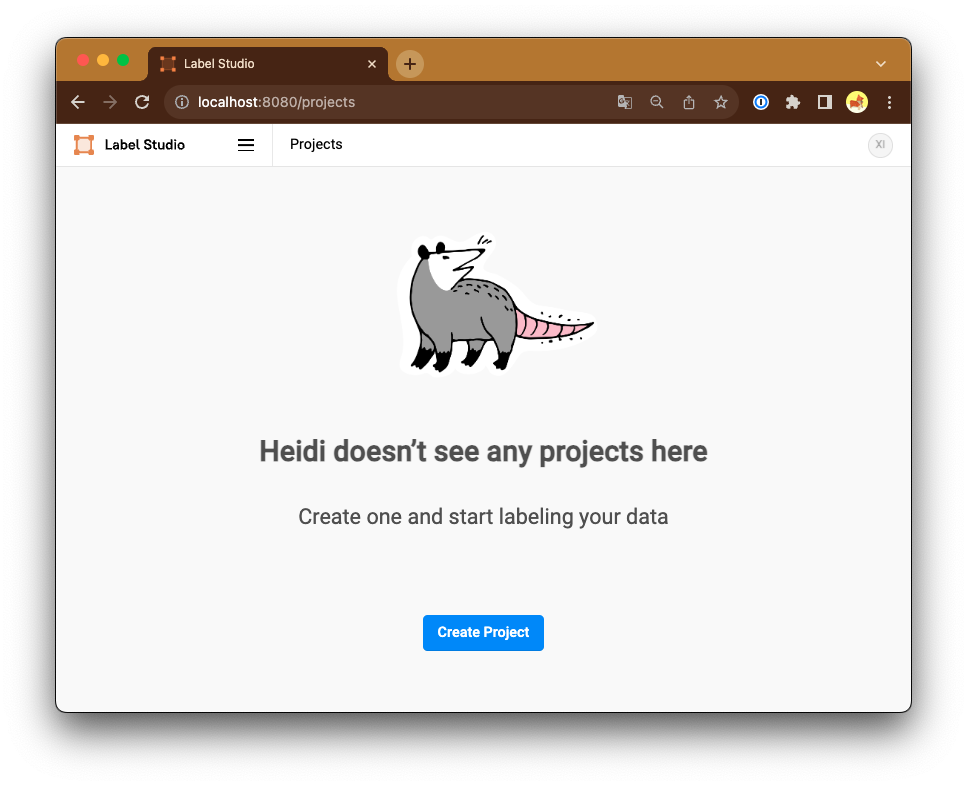Select the Label Studio browser tab
Screen dimensions: 967x786
268,64
